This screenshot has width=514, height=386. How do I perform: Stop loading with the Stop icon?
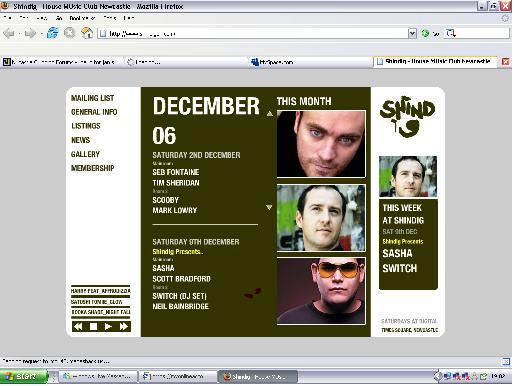[70, 33]
